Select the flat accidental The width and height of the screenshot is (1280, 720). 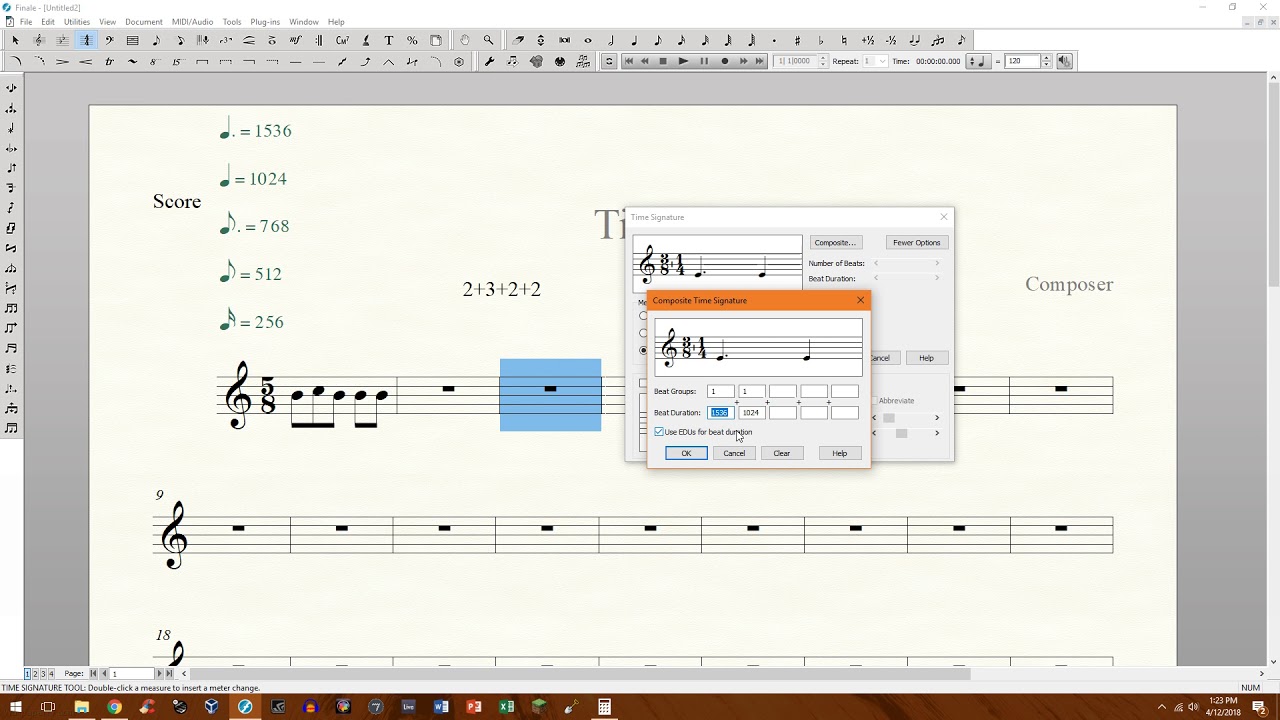pos(821,40)
